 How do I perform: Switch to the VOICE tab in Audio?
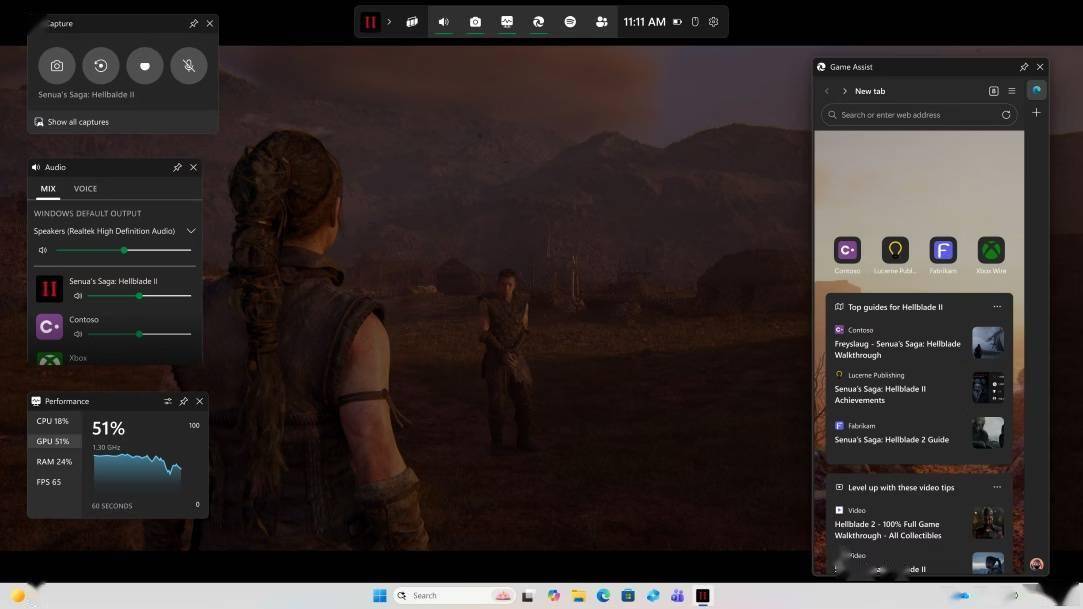(85, 188)
